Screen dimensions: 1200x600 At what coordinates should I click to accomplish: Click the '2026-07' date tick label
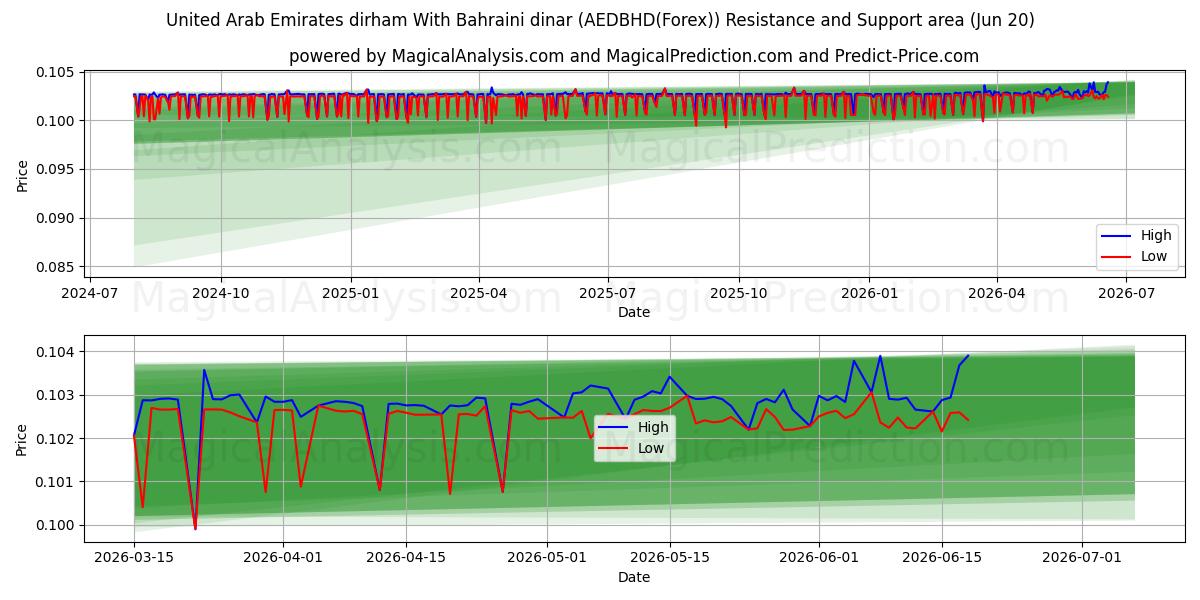(x=1127, y=294)
